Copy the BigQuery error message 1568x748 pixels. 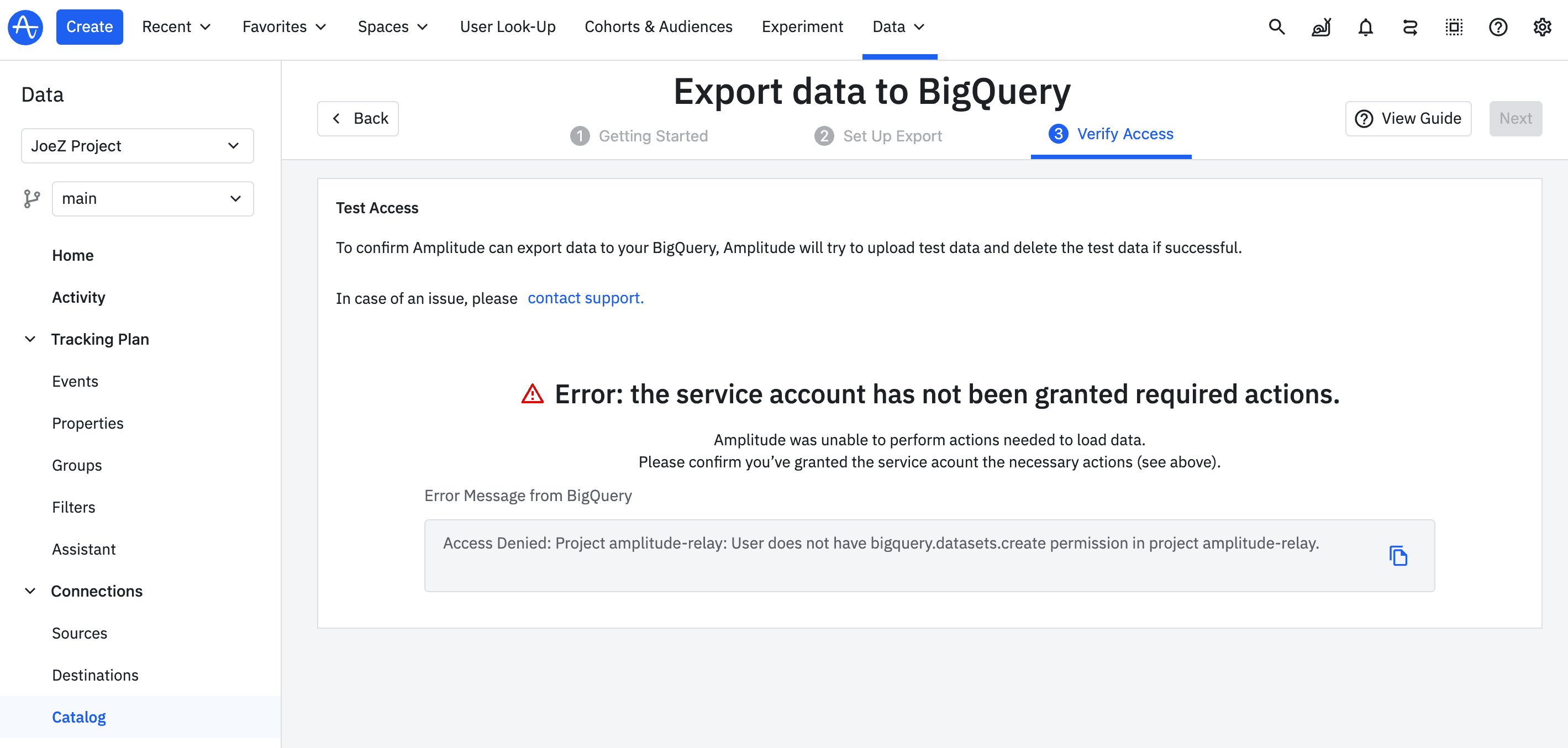coord(1398,556)
